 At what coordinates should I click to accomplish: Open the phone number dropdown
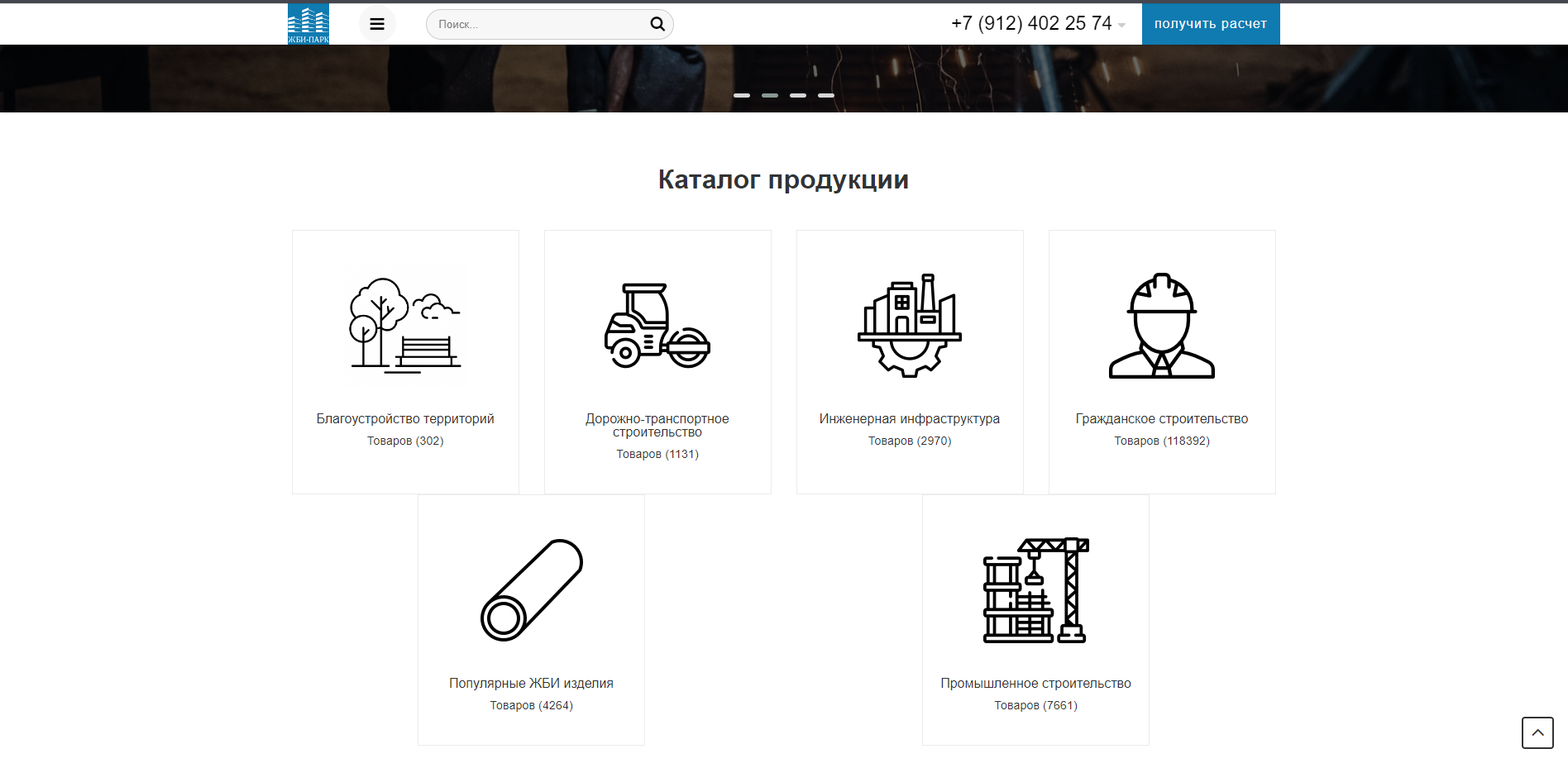(x=1122, y=26)
